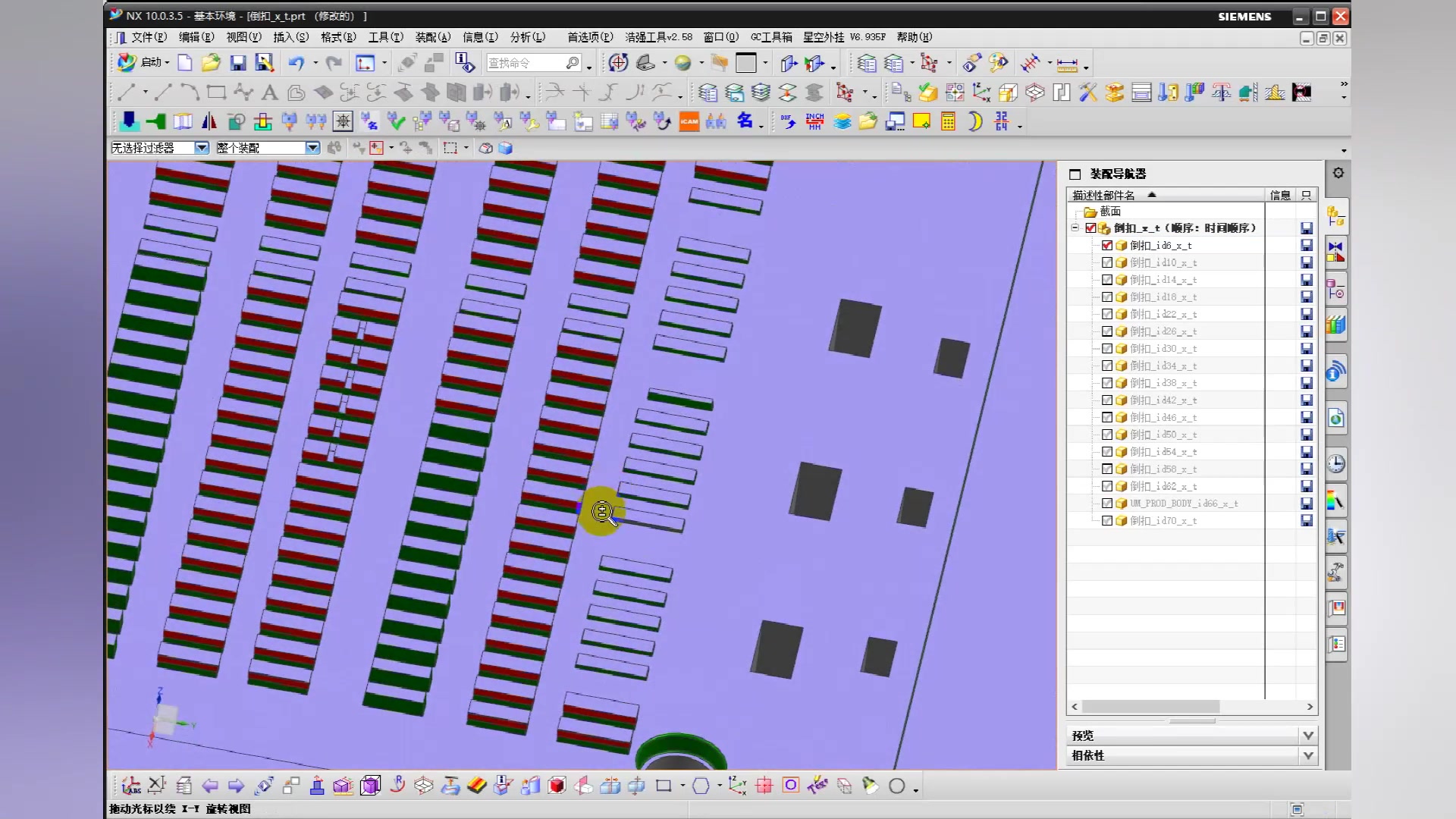Screen dimensions: 1456x819
Task: Open the clock history sidebar tab
Action: click(1336, 463)
